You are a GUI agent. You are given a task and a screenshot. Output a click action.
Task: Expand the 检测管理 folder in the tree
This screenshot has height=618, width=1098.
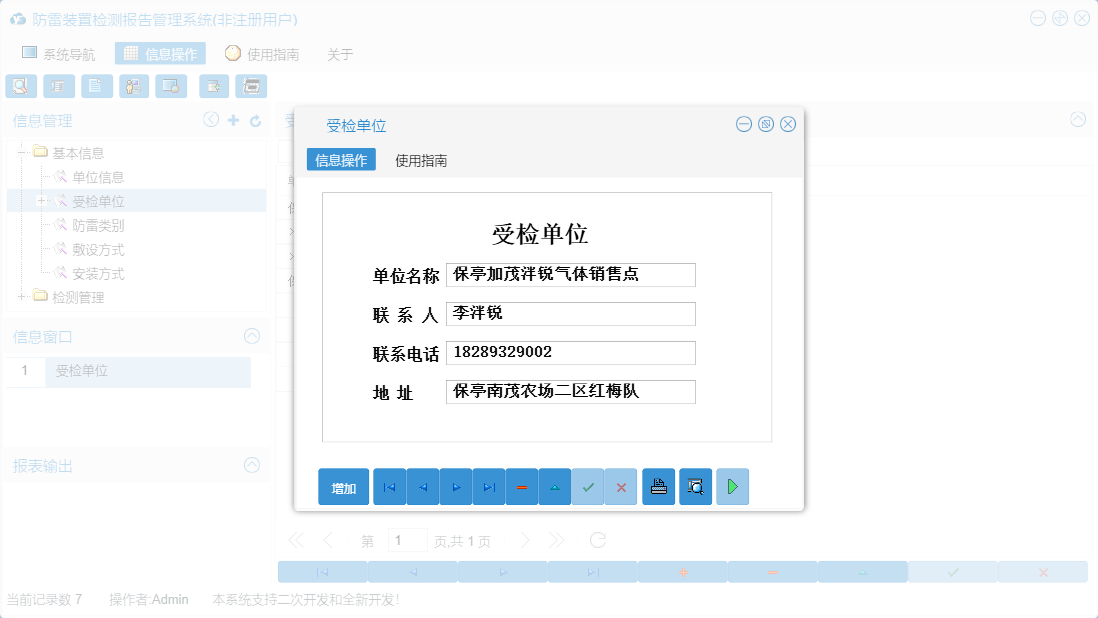21,296
